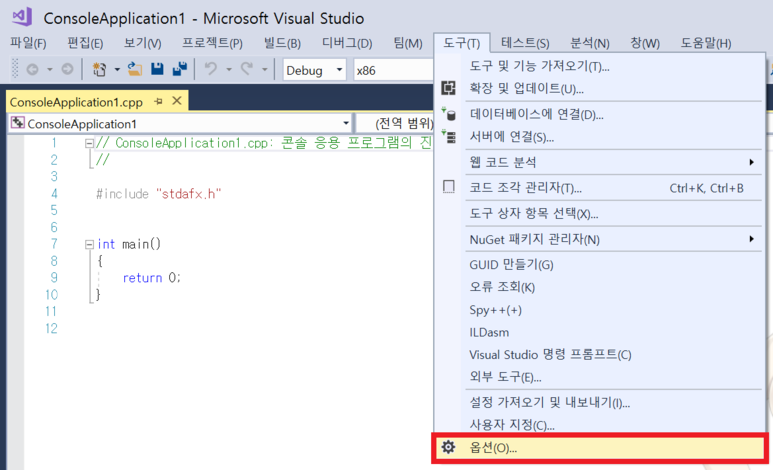Select 코드 조각 관리자(T)... menu entry
This screenshot has width=773, height=470.
[599, 188]
